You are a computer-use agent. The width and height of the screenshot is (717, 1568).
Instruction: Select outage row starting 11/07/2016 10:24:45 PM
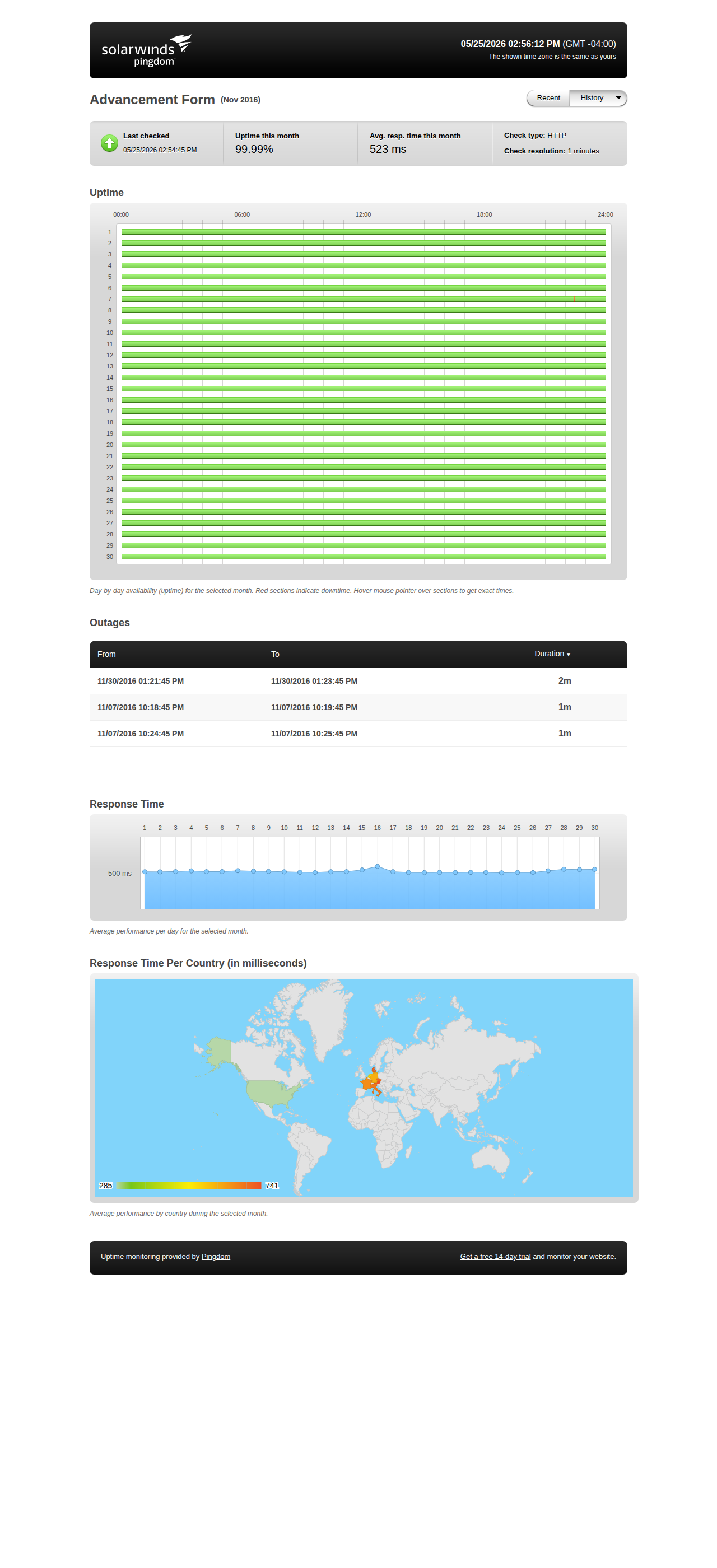358,734
